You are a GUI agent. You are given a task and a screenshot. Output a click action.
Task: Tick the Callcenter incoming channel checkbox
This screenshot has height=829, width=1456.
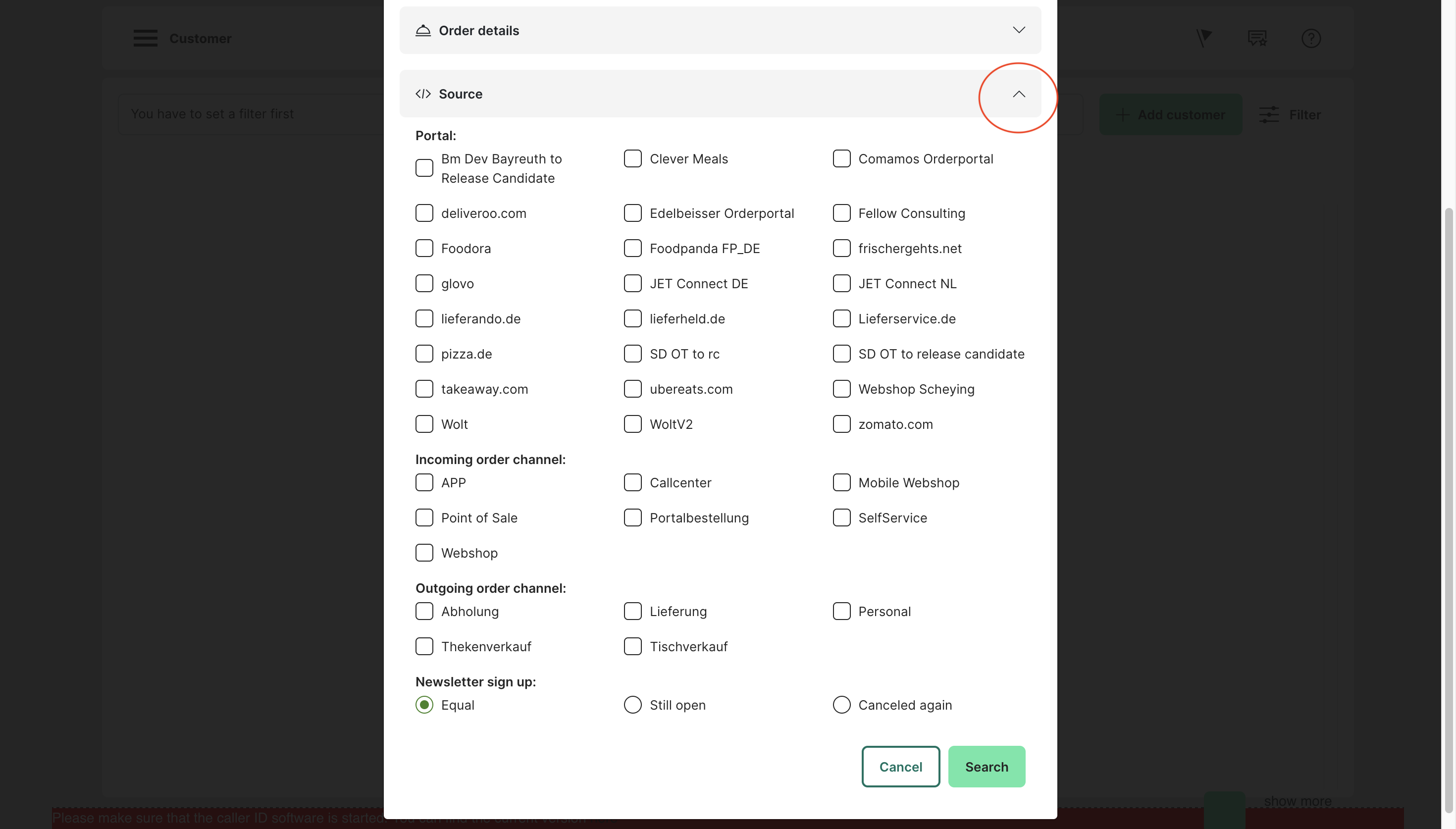[x=632, y=482]
